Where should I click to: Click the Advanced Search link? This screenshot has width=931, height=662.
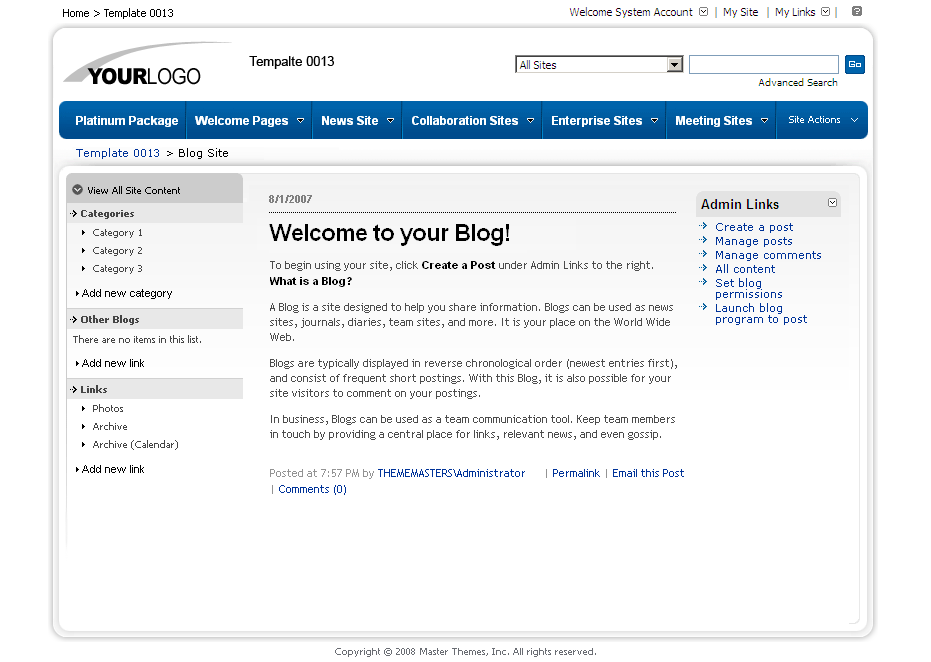[x=797, y=80]
